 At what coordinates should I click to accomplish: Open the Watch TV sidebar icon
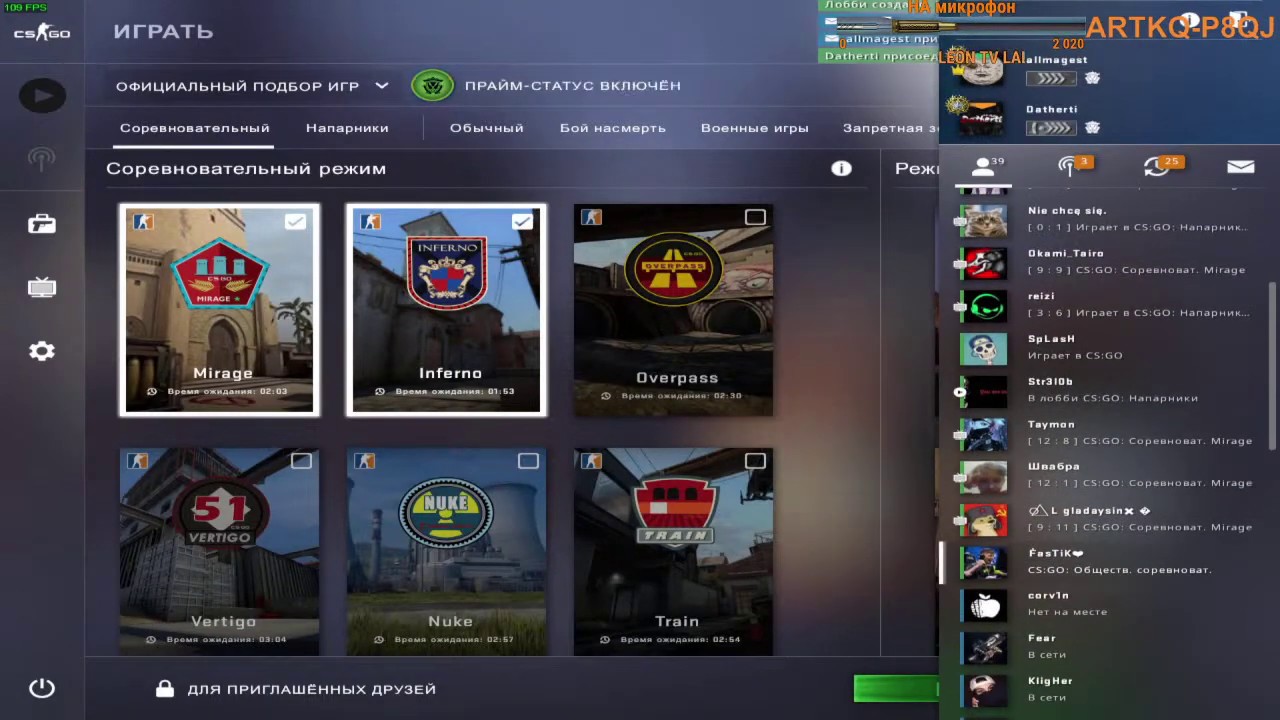pyautogui.click(x=42, y=288)
